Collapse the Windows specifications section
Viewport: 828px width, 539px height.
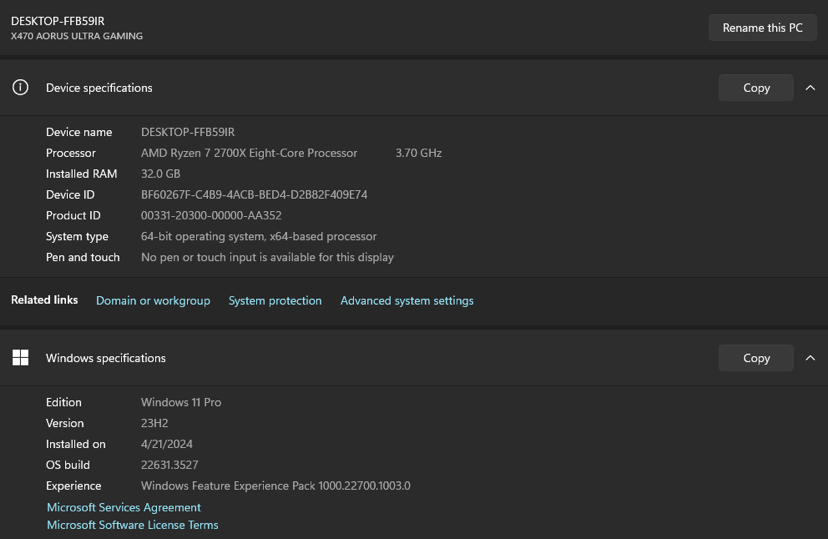[810, 358]
